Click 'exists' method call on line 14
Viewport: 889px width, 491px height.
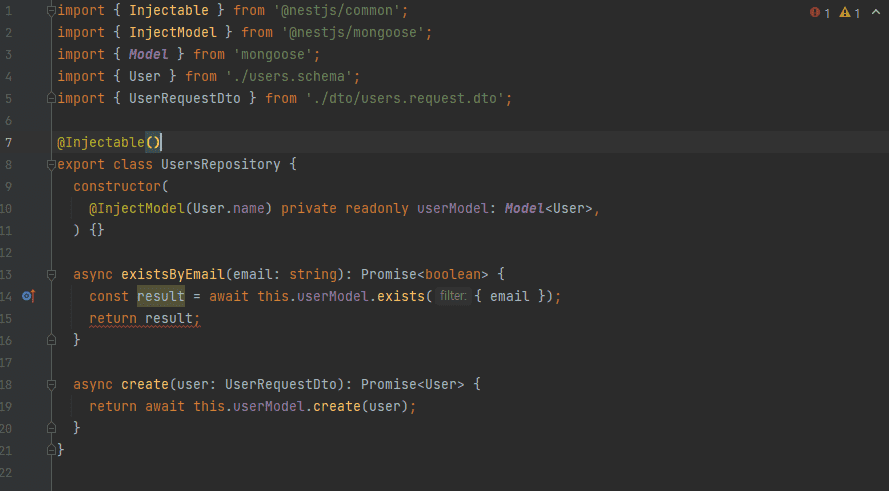click(x=401, y=297)
